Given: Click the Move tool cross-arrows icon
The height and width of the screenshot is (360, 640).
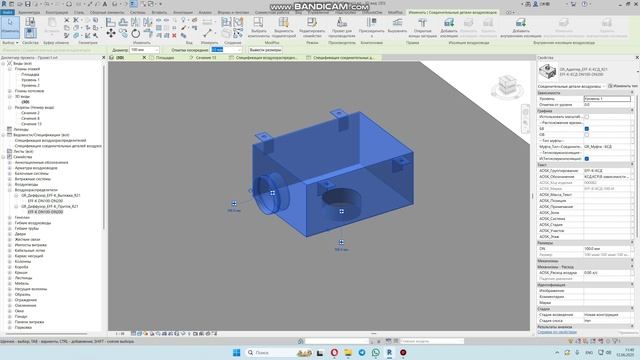Looking at the screenshot, I should point(111,33).
